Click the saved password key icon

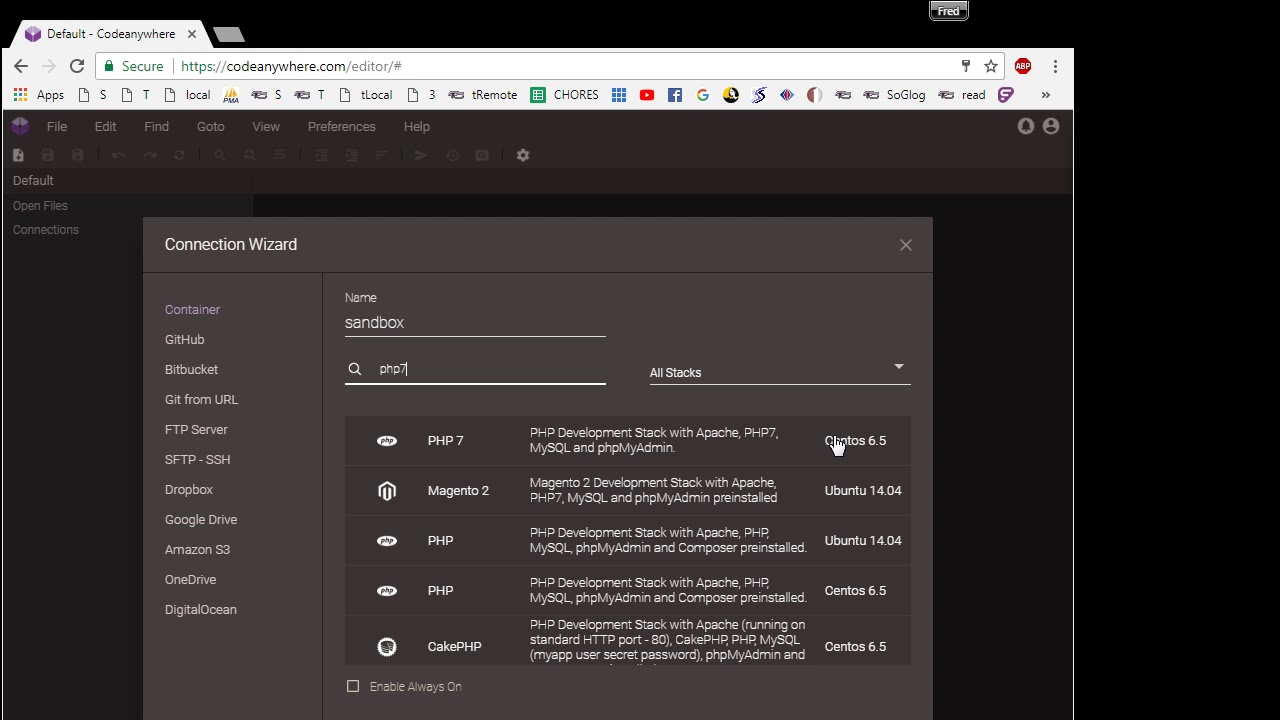coord(965,66)
